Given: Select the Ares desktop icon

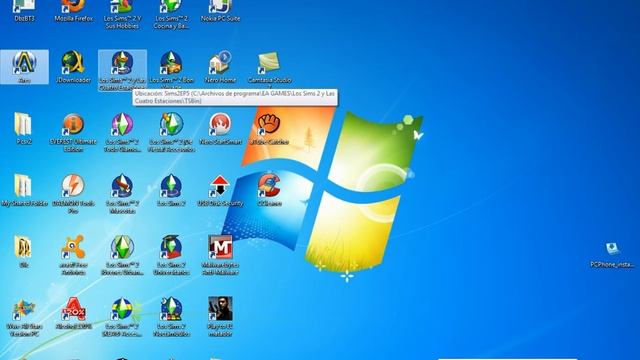Looking at the screenshot, I should pyautogui.click(x=24, y=67).
